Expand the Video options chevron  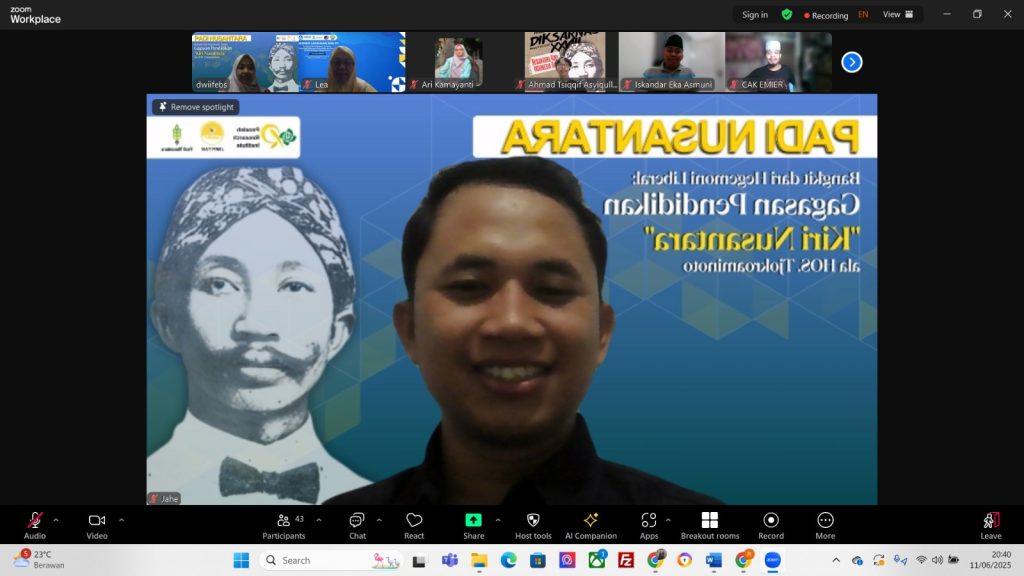pyautogui.click(x=121, y=519)
